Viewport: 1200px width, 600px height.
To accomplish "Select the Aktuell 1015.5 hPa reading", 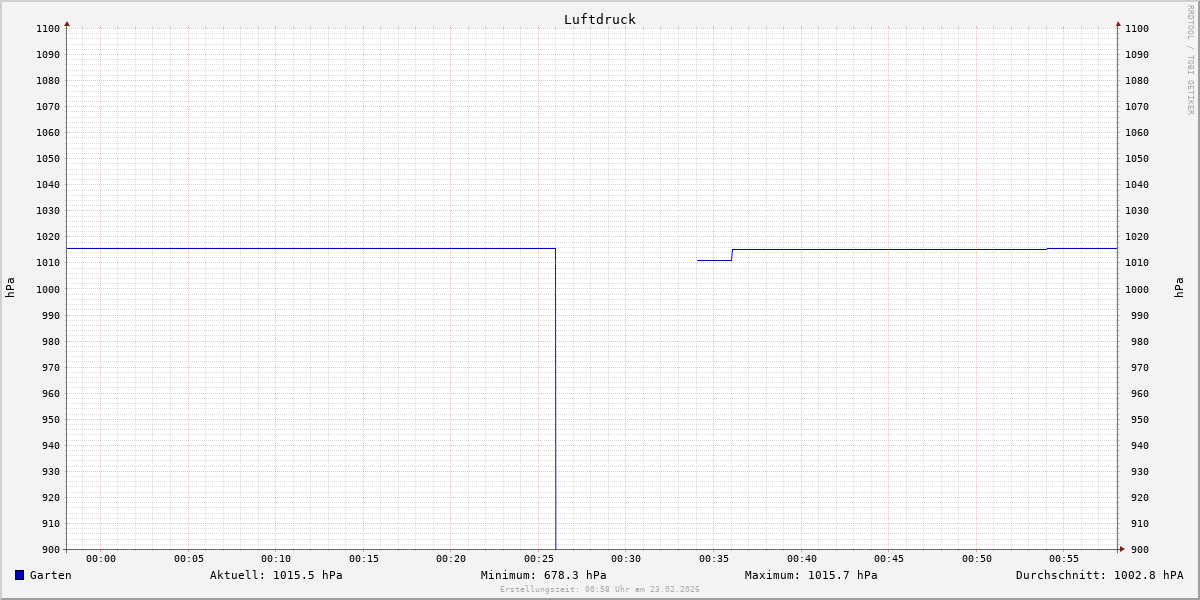I will click(276, 575).
